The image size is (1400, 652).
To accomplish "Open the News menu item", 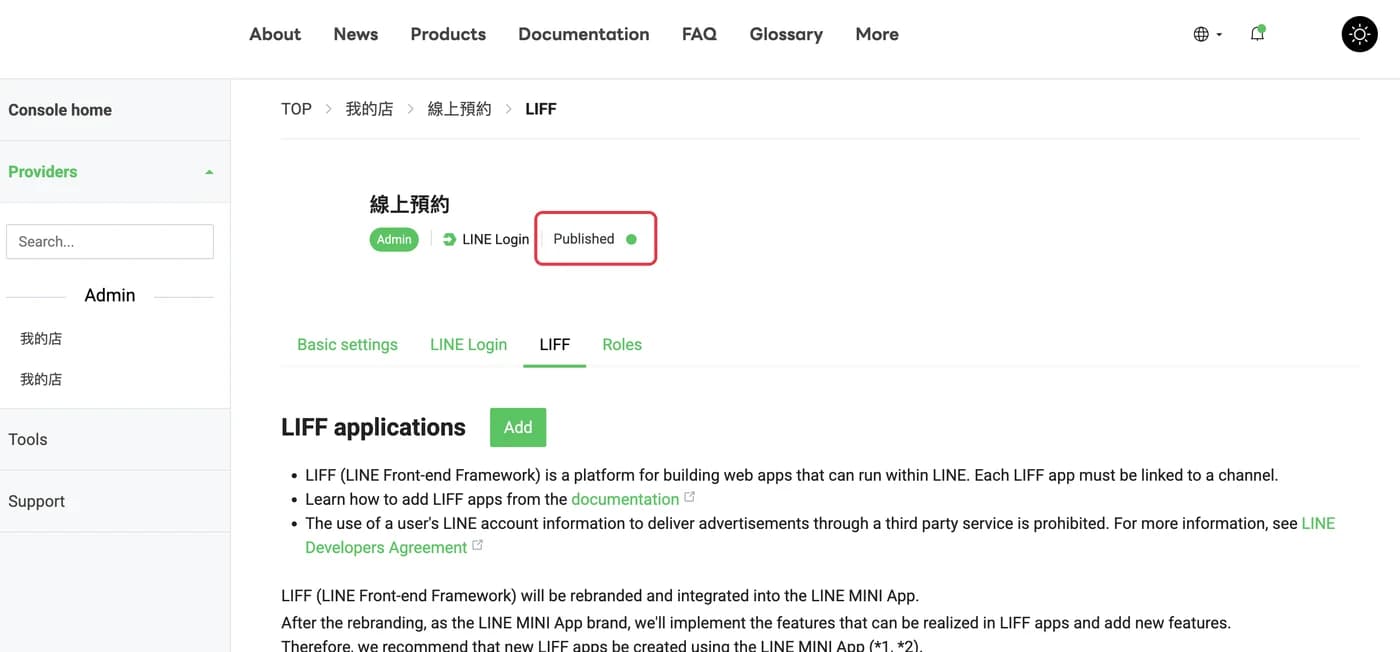I will 356,34.
